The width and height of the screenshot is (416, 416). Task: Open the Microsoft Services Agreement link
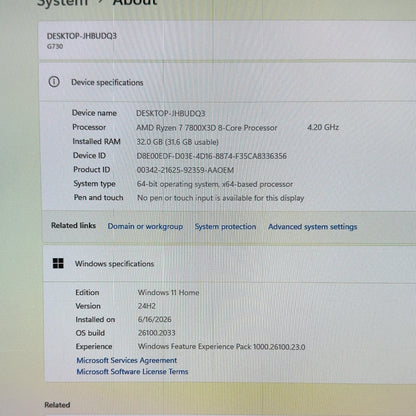point(127,360)
